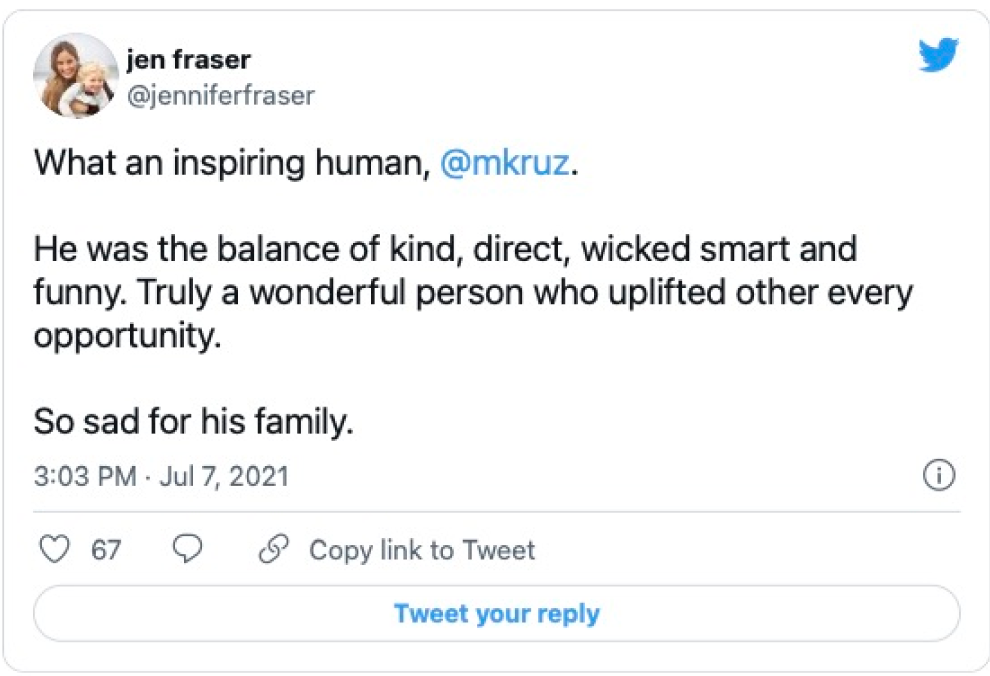Follow the @mkruz mention link

click(x=506, y=163)
